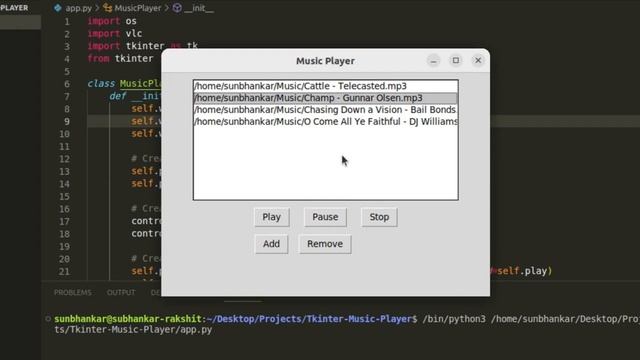Viewport: 640px width, 360px height.
Task: Open the PROBLEMS panel tab
Action: [x=73, y=293]
